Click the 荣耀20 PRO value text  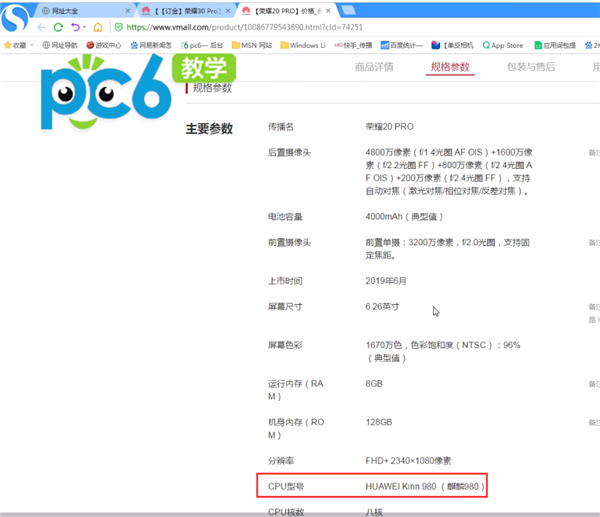point(390,127)
